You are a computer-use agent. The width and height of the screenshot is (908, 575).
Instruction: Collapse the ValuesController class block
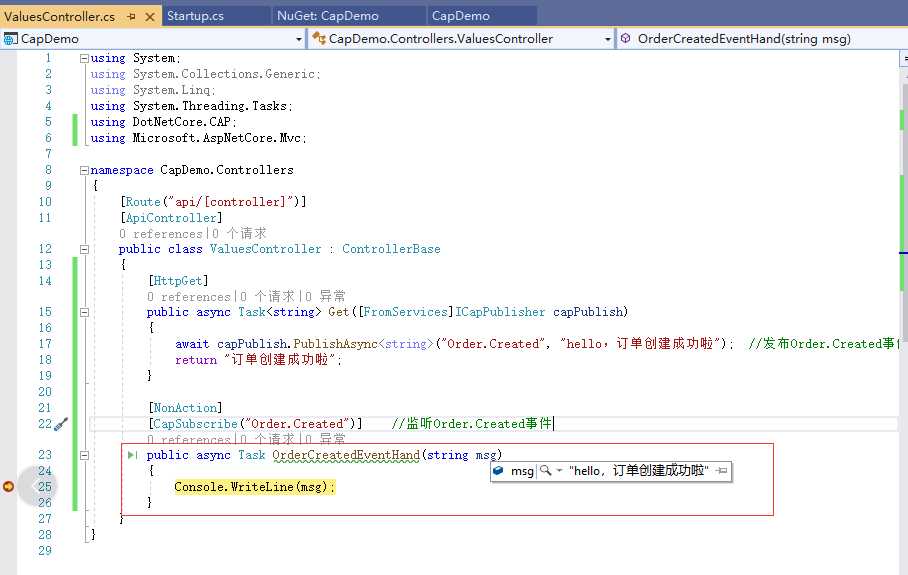tap(84, 250)
